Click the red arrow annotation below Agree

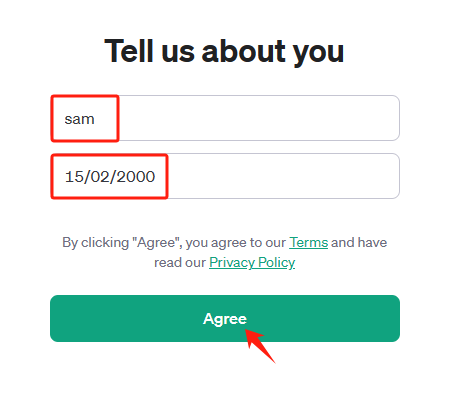(x=260, y=346)
